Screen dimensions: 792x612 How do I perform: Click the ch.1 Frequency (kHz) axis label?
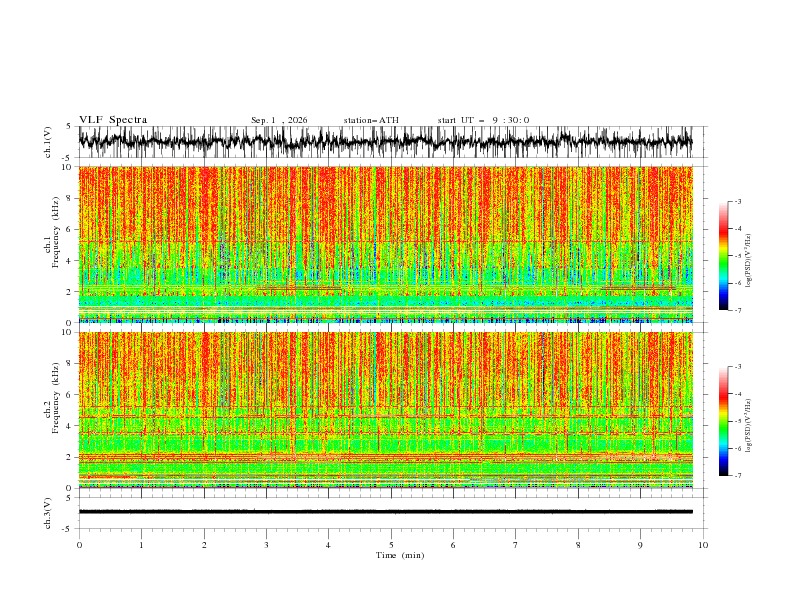[52, 244]
